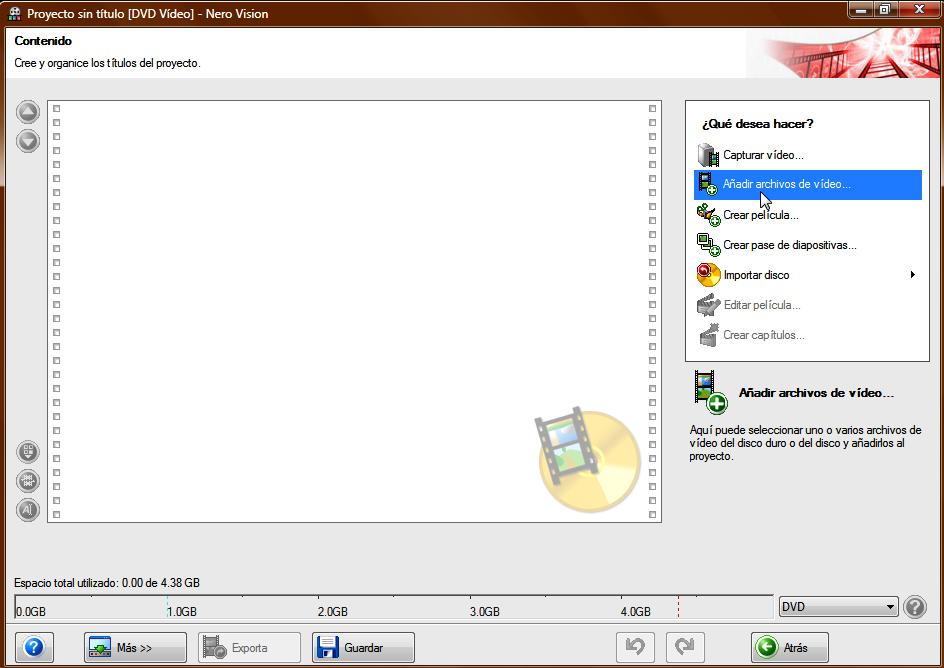Click the move title down arrow button
This screenshot has height=668, width=944.
pos(28,141)
